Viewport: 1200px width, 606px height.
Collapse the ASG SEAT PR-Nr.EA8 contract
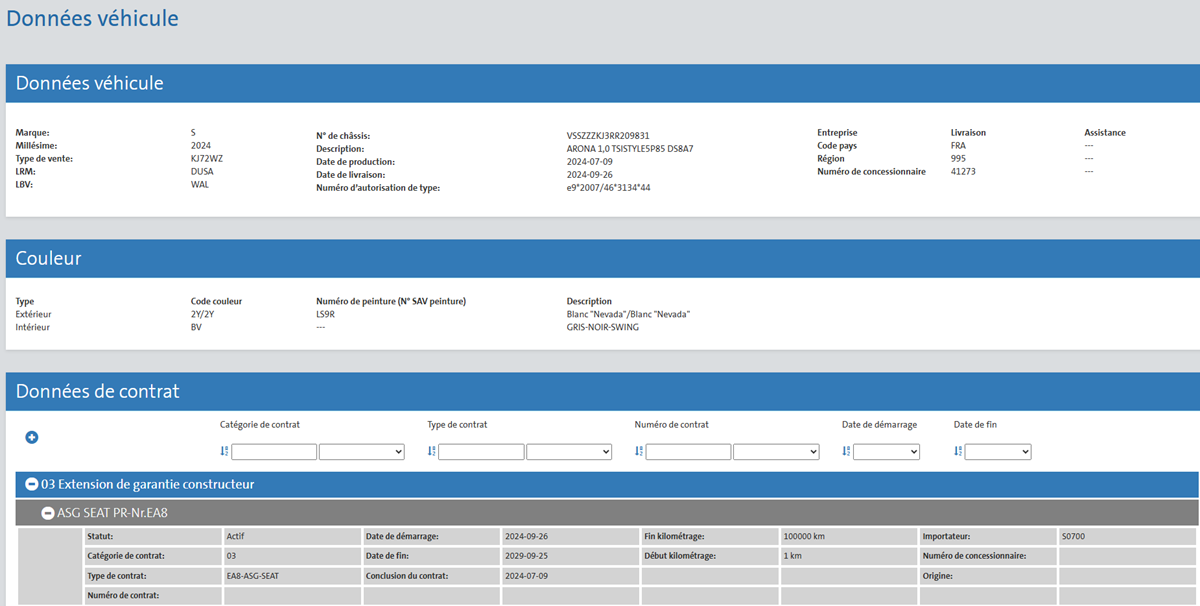(48, 513)
